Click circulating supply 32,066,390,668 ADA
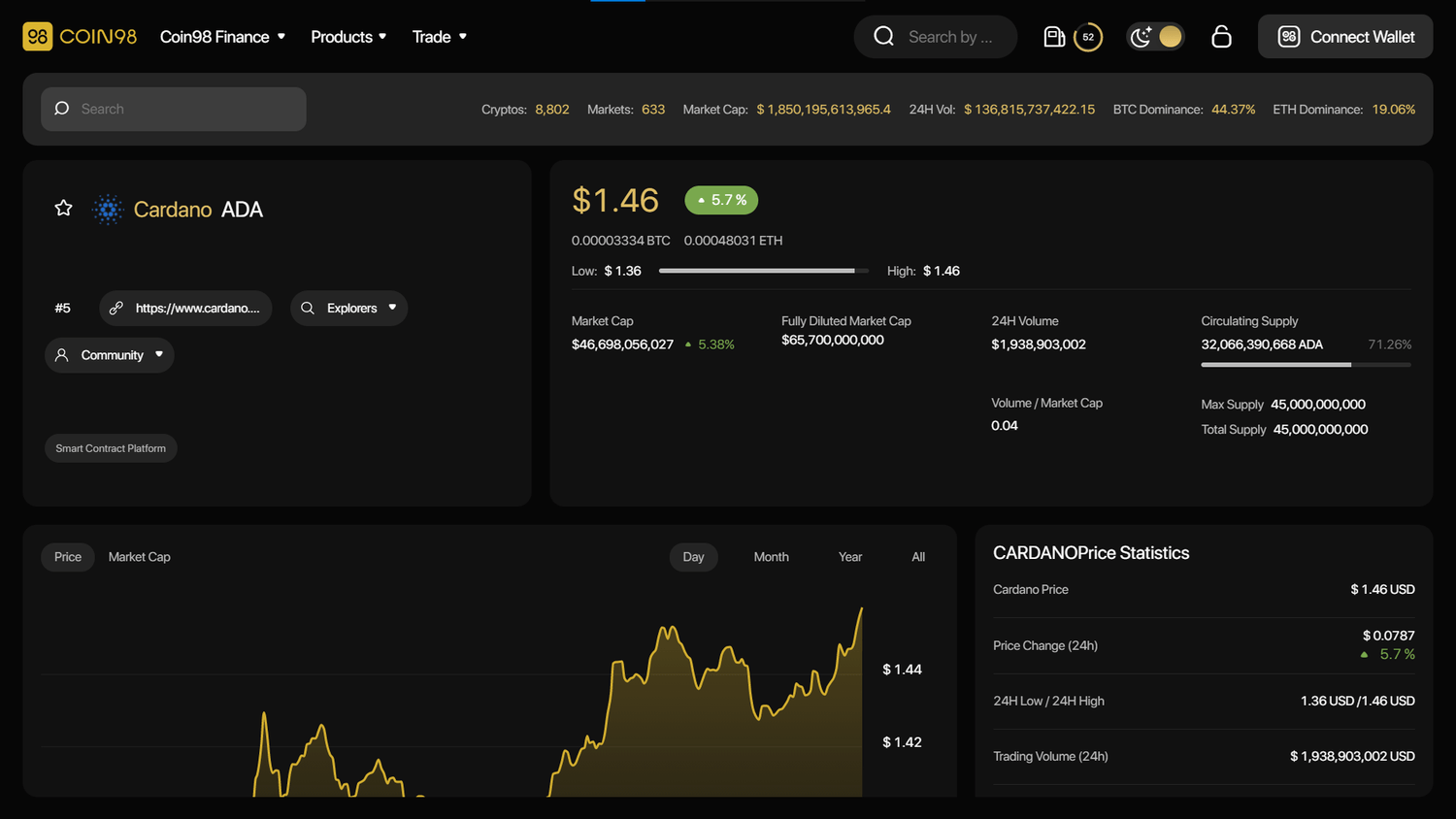1456x819 pixels. [x=1262, y=344]
